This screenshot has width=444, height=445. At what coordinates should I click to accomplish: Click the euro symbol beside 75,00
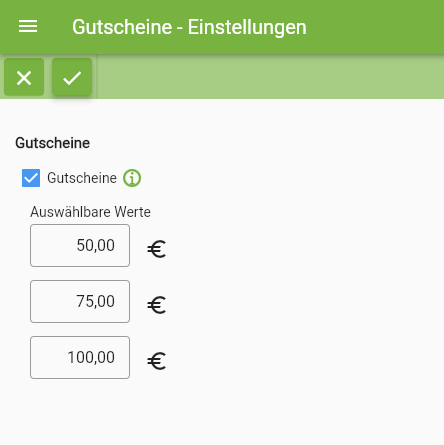pos(157,305)
